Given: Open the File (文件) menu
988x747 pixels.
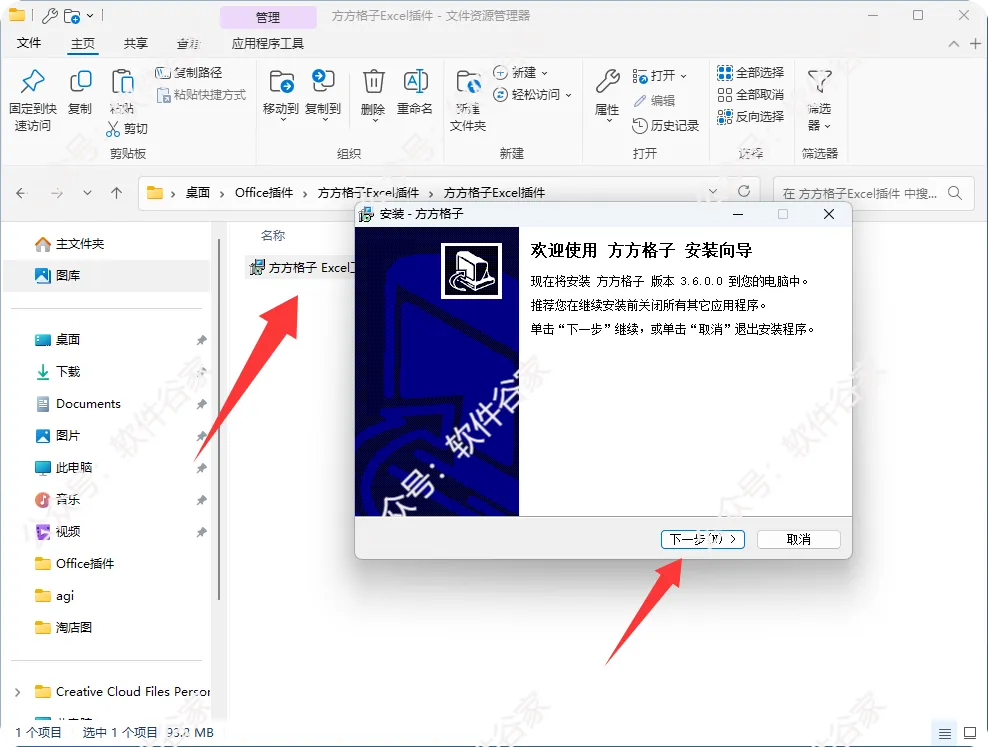Looking at the screenshot, I should (x=29, y=43).
